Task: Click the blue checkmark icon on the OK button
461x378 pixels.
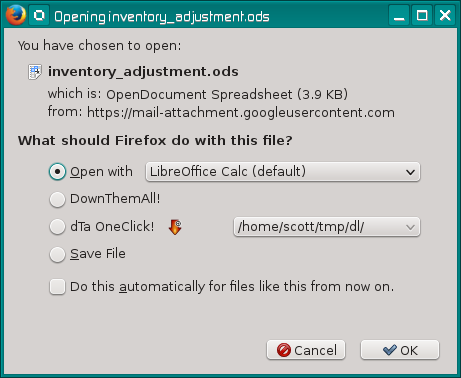Action: pos(390,350)
